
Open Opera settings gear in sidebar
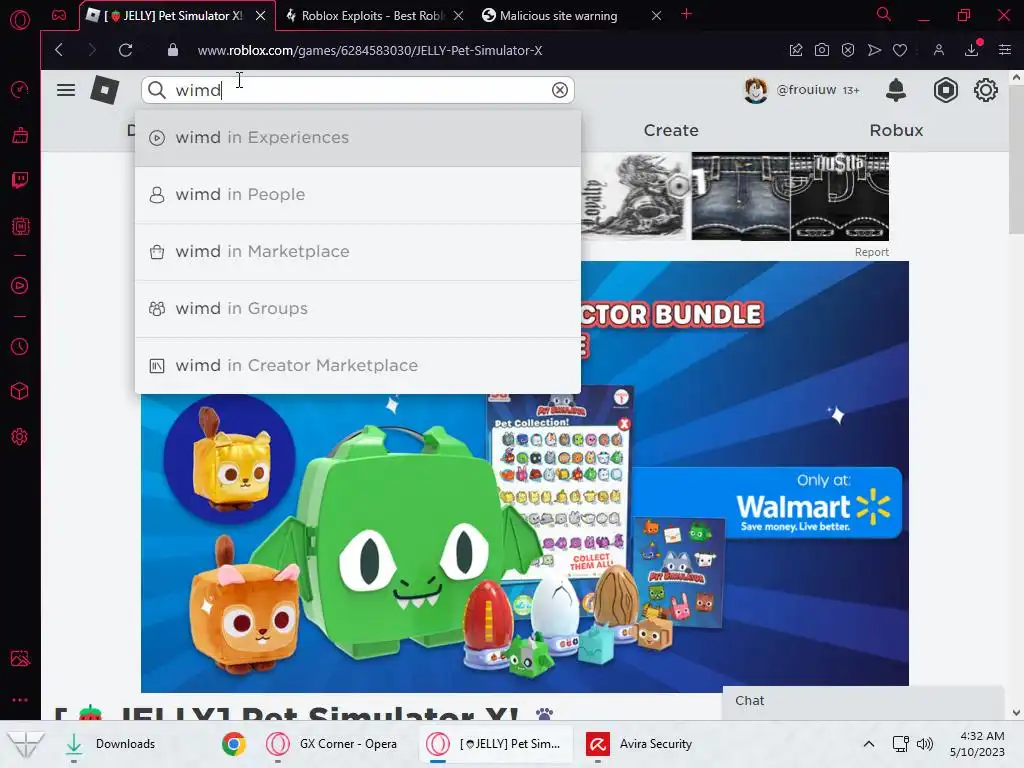(x=20, y=437)
